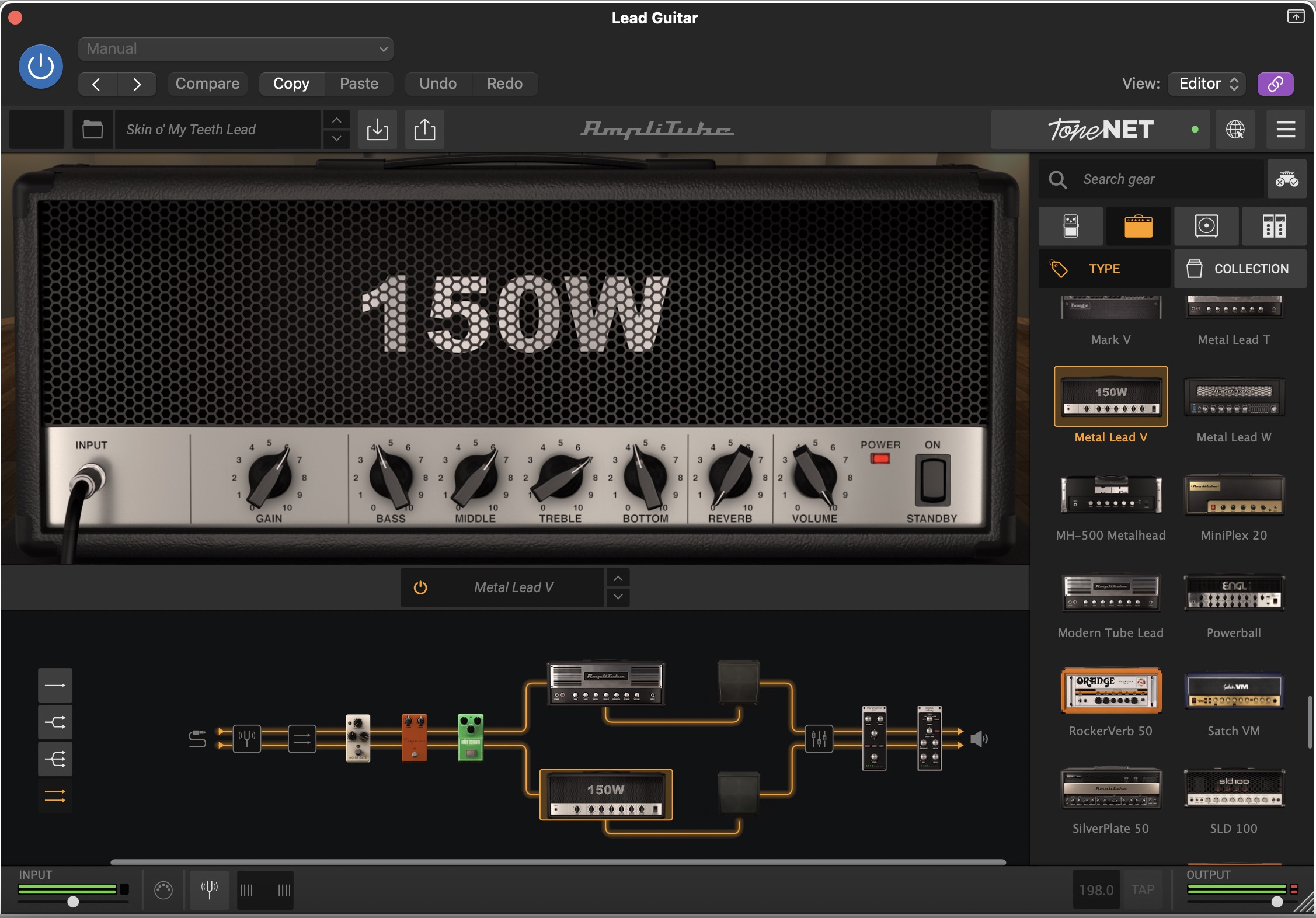The height and width of the screenshot is (918, 1316).
Task: Step to previous preset with up chevron
Action: (x=337, y=120)
